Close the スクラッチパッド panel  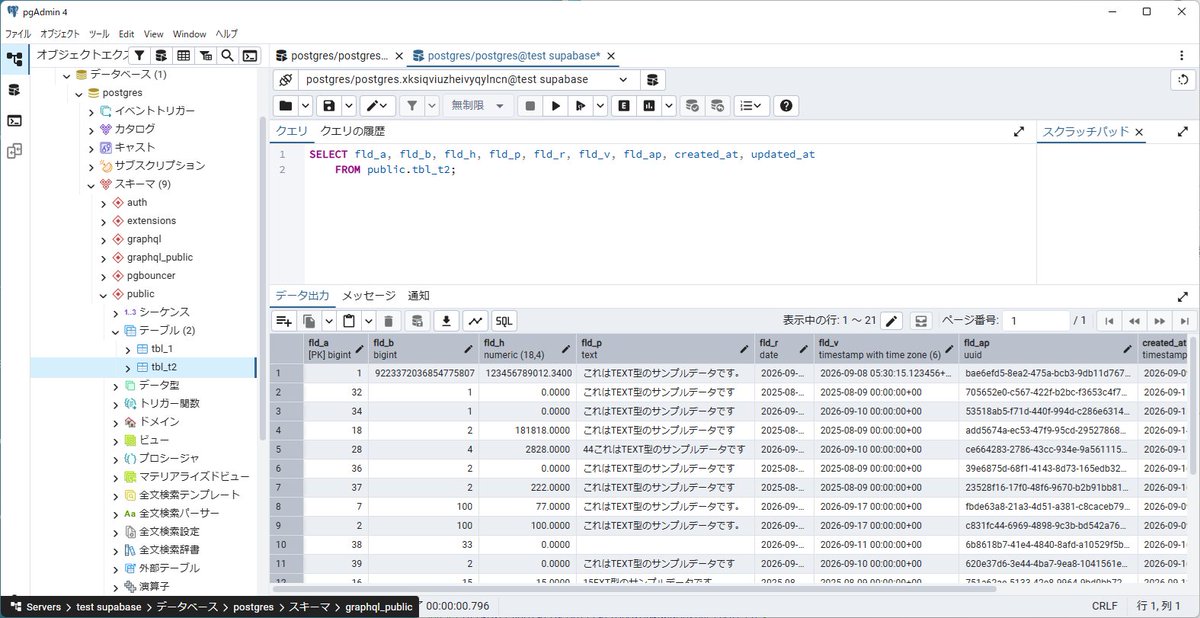point(1138,132)
